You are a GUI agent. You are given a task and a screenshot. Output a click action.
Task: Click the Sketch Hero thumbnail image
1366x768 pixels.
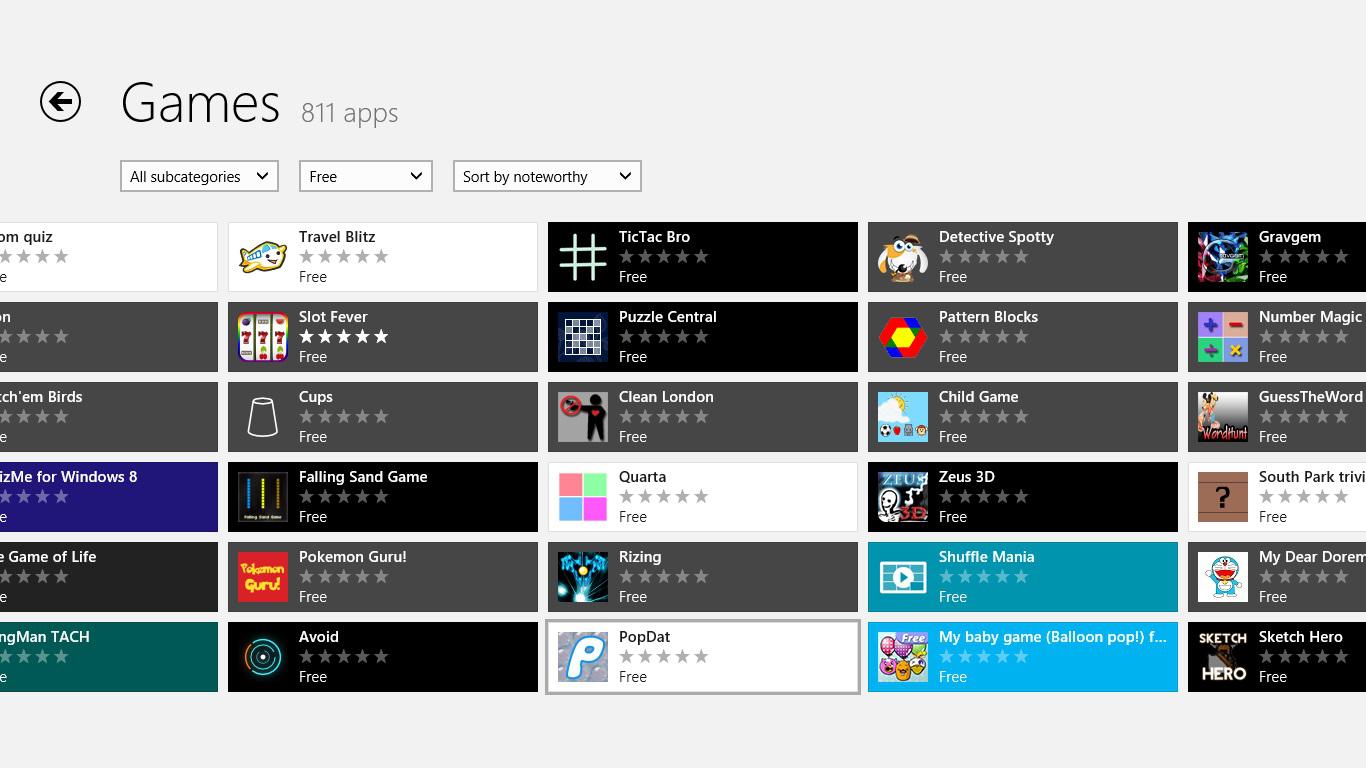point(1223,657)
